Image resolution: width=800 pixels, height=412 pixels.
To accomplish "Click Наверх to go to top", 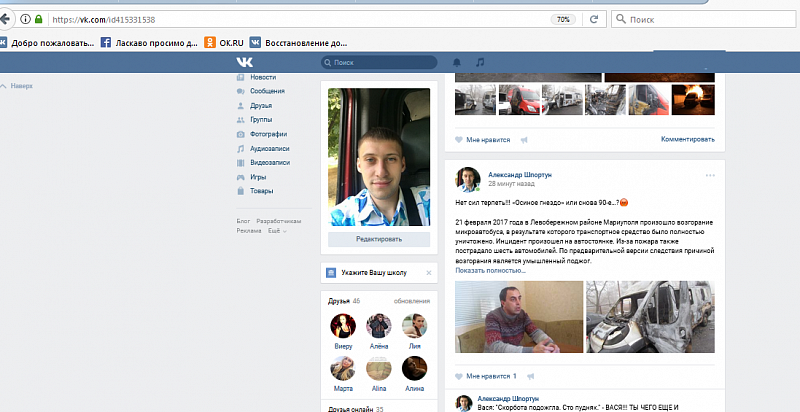I will point(17,86).
